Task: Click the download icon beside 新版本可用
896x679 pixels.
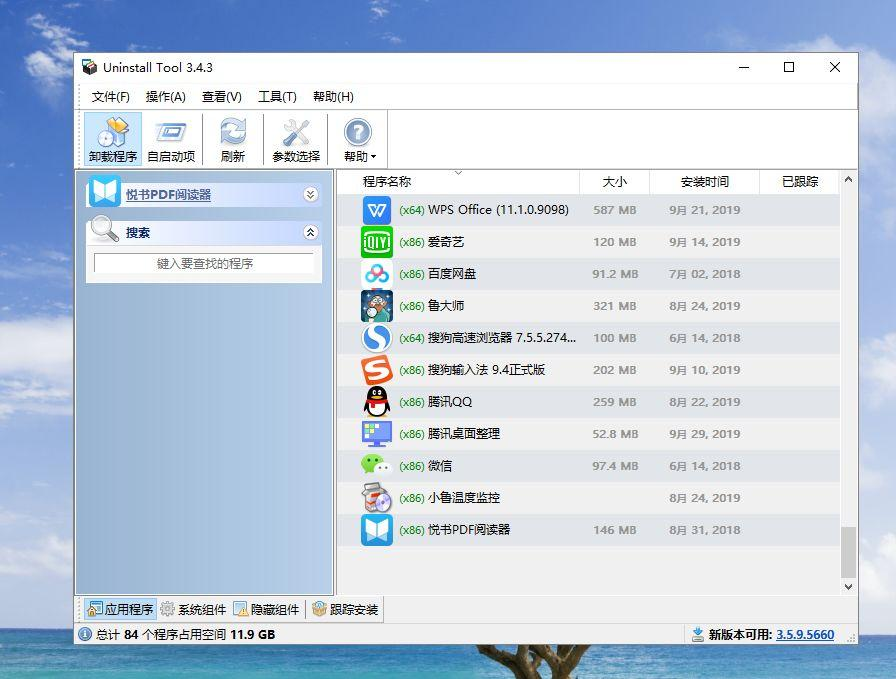Action: click(x=697, y=634)
